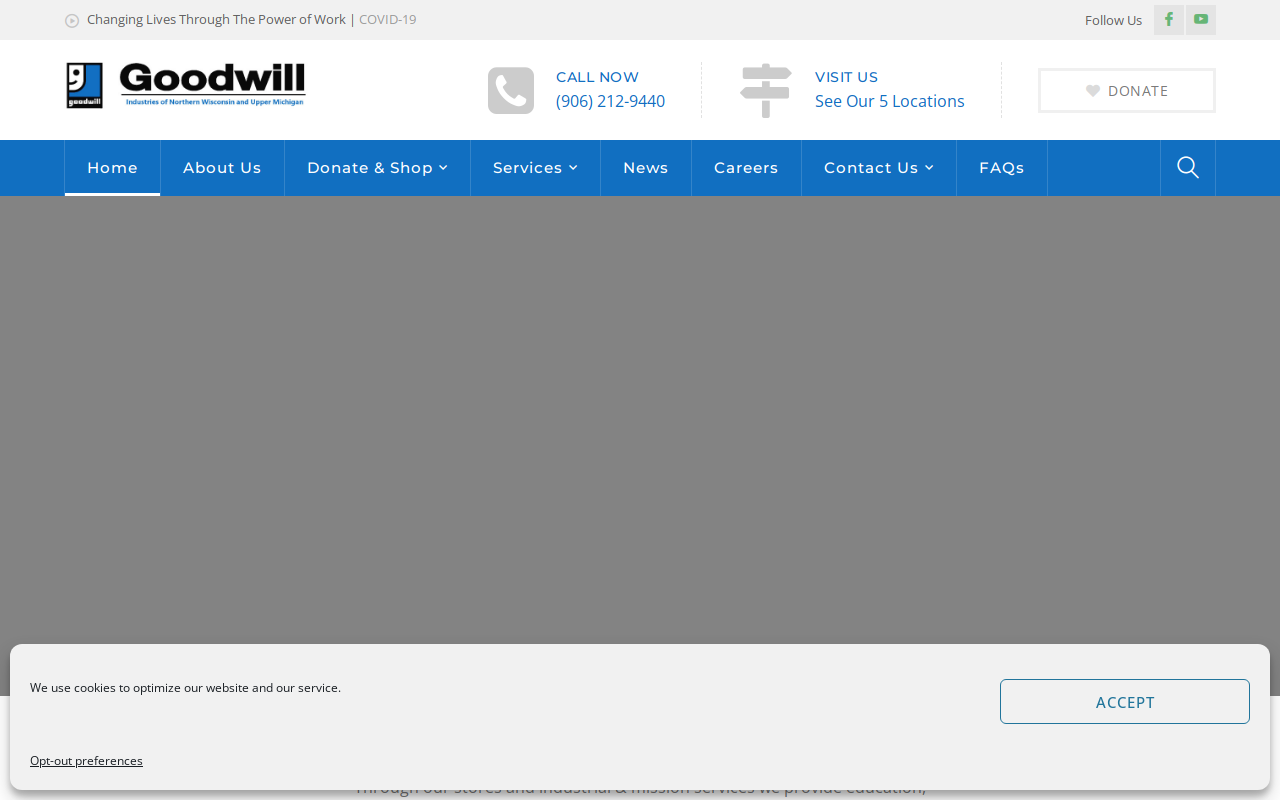The height and width of the screenshot is (800, 1280).
Task: Click the Follow Us label
Action: (1113, 20)
